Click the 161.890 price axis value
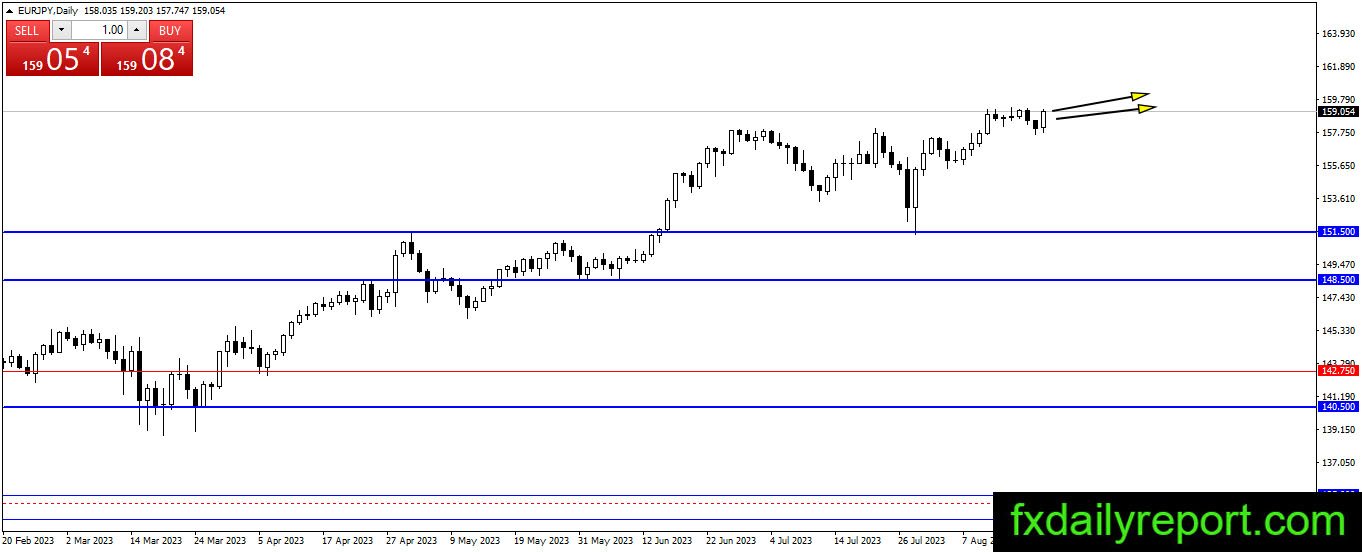Image resolution: width=1362 pixels, height=552 pixels. coord(1337,67)
